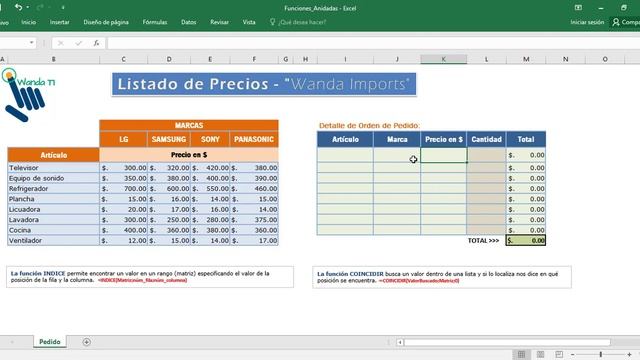Click the lightbulb Tell Me icon
The image size is (640, 360).
pyautogui.click(x=272, y=22)
